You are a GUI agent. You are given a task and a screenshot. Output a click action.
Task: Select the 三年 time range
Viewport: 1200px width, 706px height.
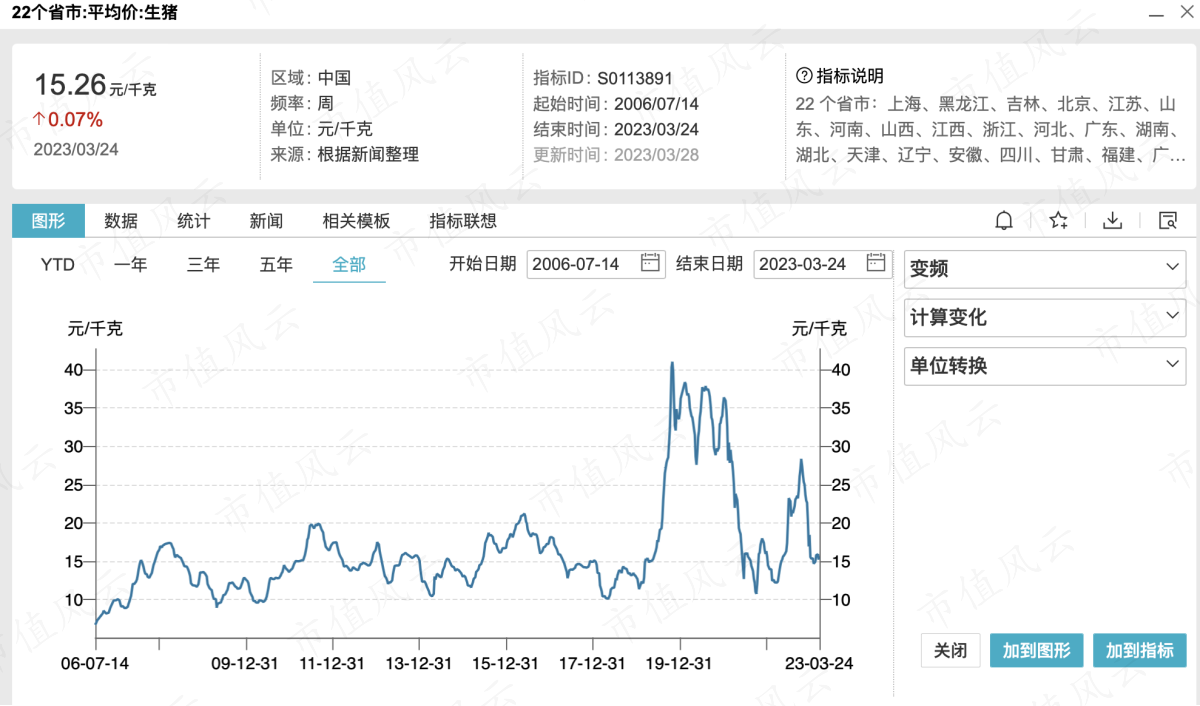(x=203, y=265)
